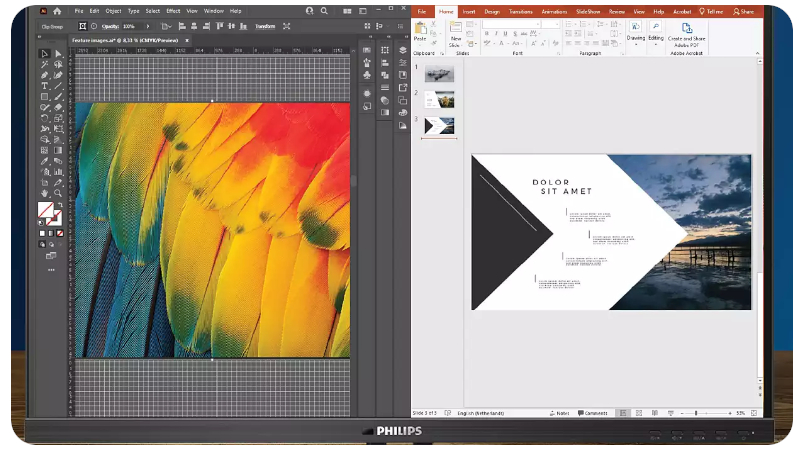The width and height of the screenshot is (800, 450).
Task: Click Create and Share Adobe PDF icon
Action: 687,30
